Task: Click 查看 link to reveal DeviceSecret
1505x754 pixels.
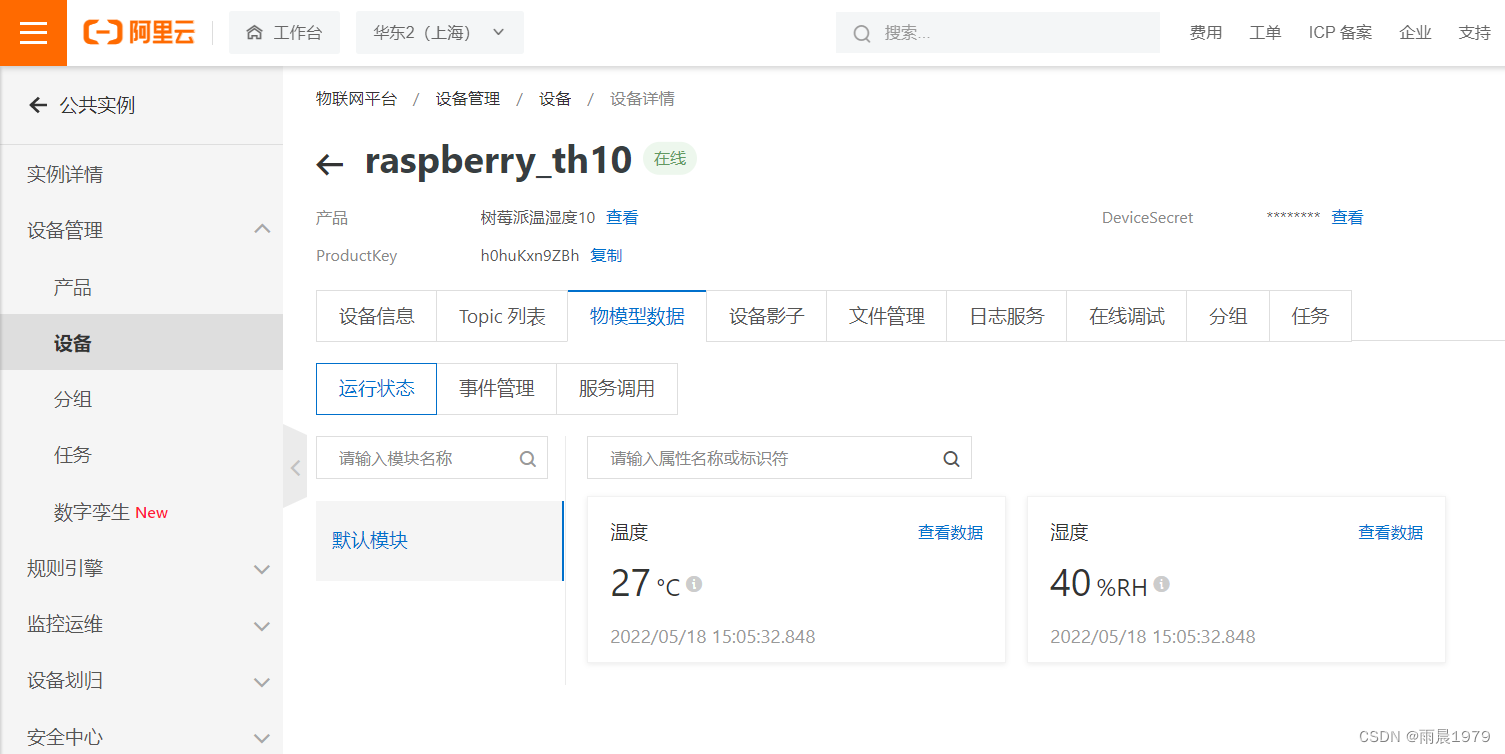Action: (1347, 218)
